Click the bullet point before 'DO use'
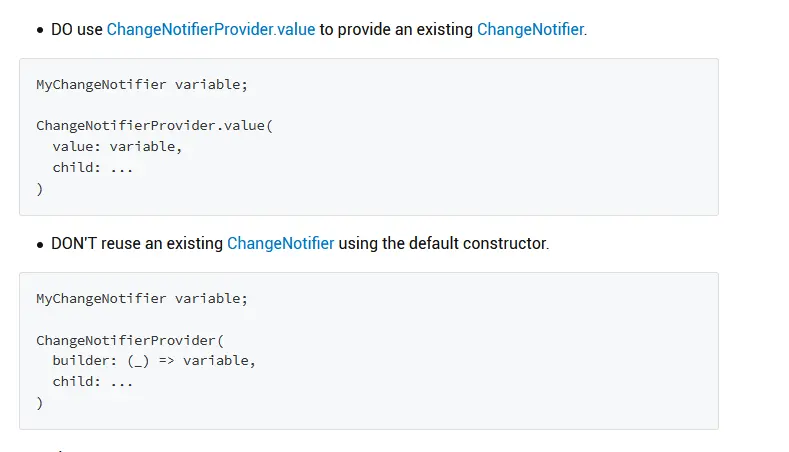The image size is (789, 452). [40, 30]
